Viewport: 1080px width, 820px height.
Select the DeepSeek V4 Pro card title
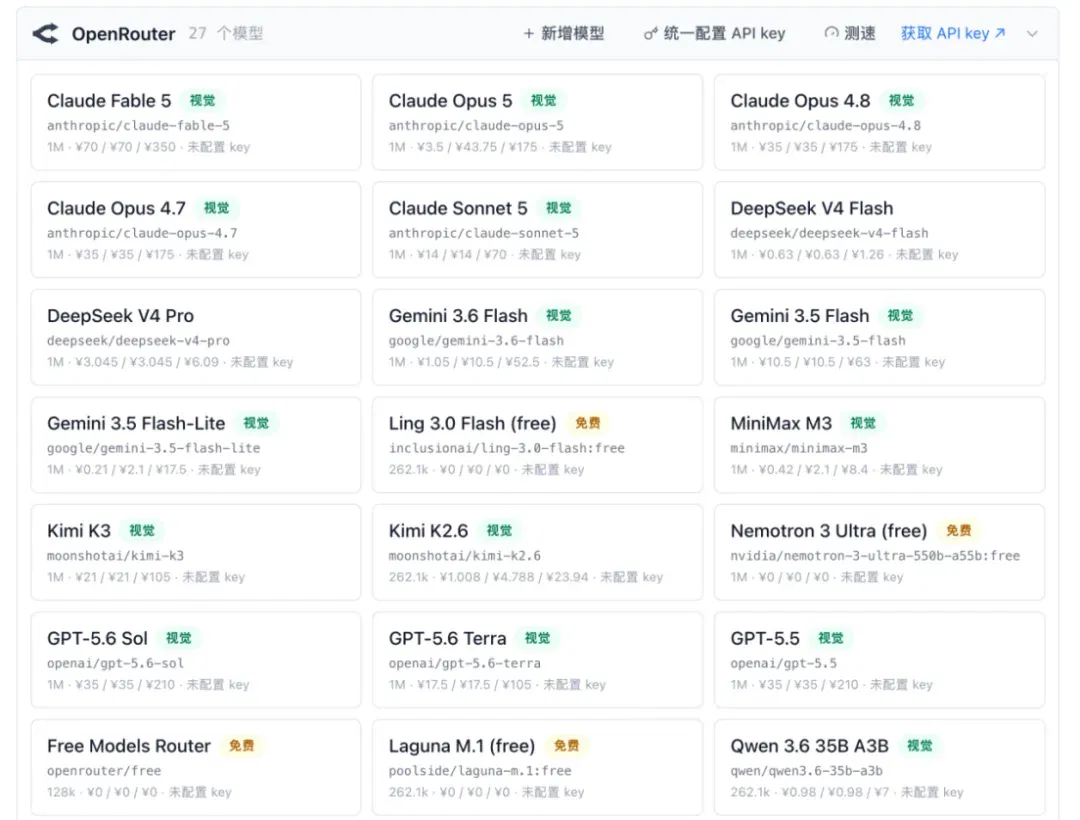(121, 315)
